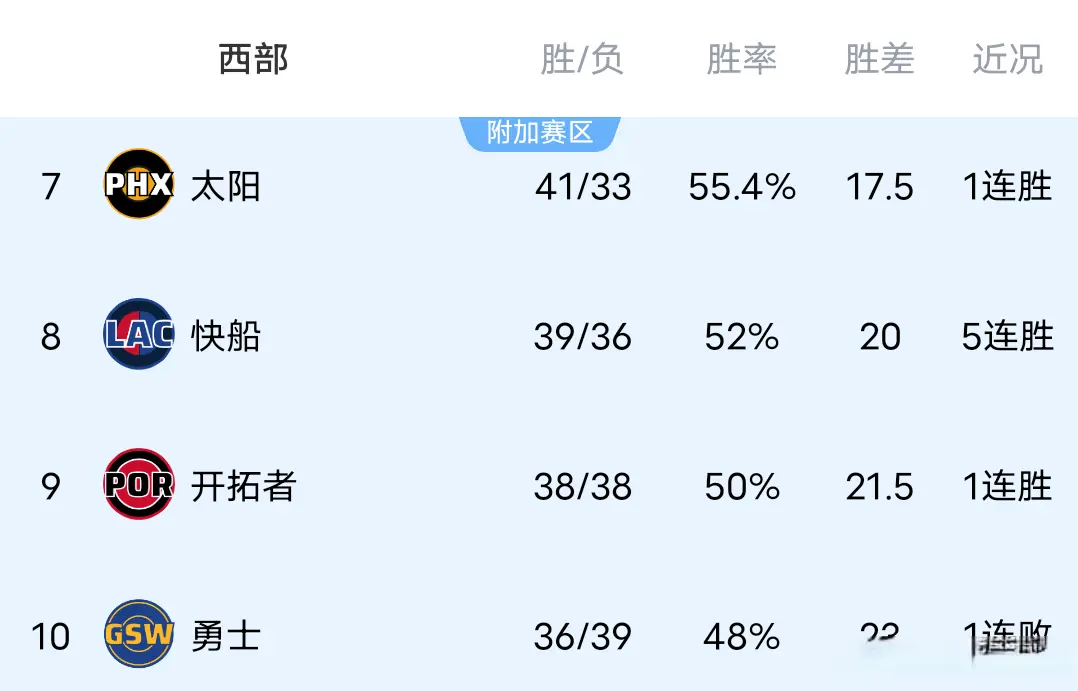
Task: Tap the Warriors GSW team logo
Action: [139, 635]
